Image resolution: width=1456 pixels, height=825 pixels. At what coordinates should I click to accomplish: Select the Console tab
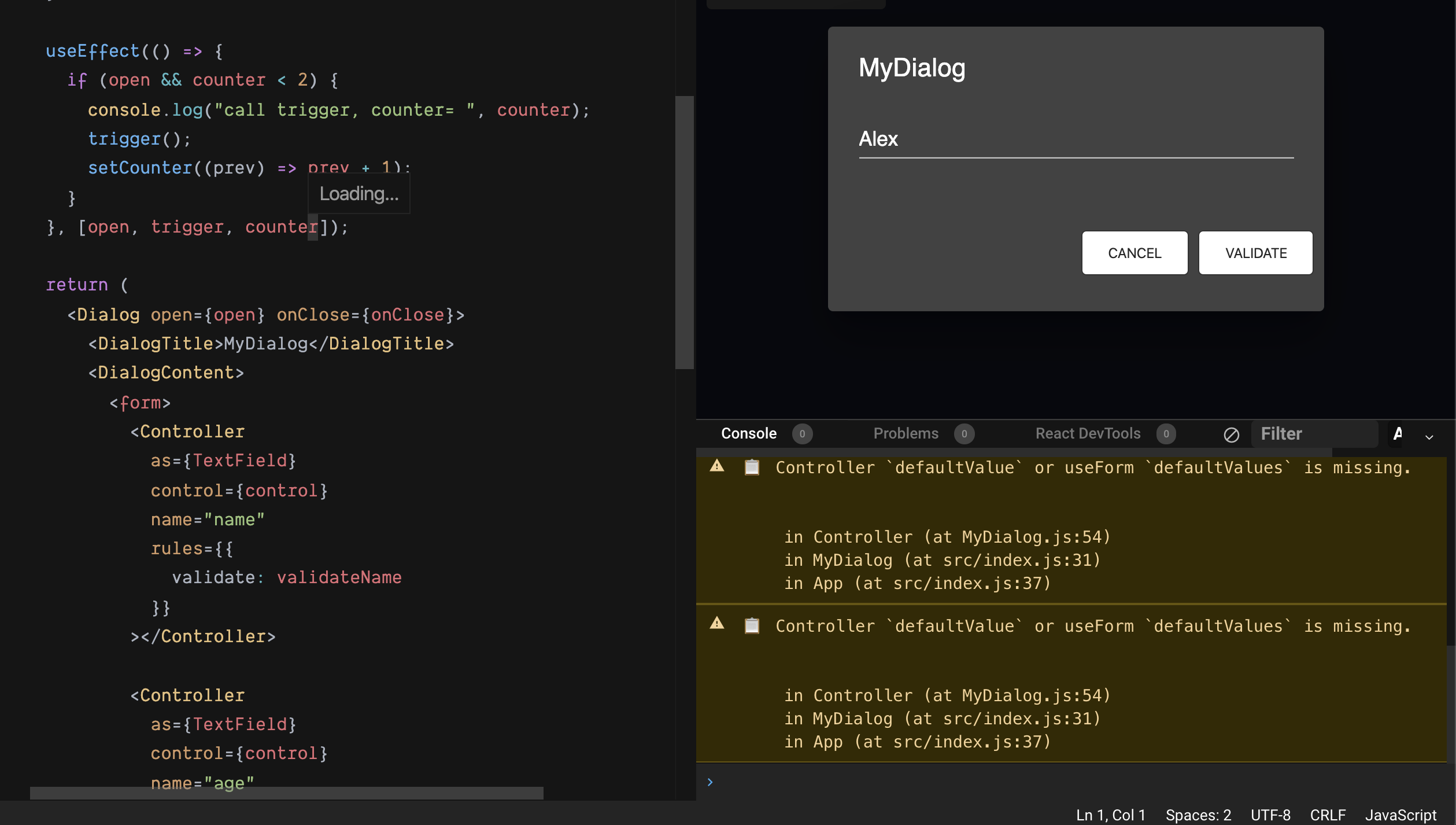pos(749,434)
